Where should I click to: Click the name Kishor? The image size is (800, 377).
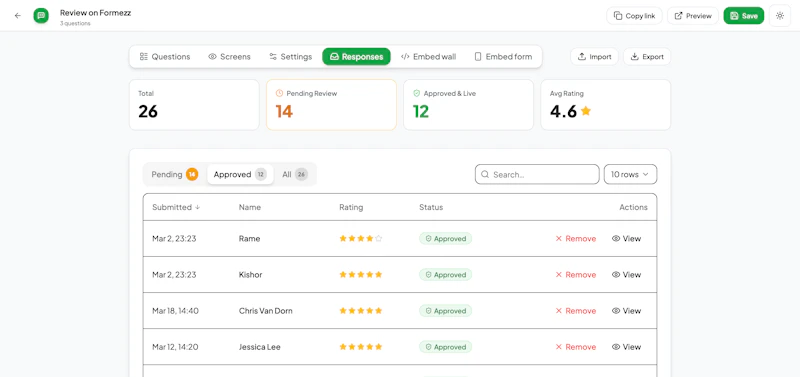(251, 274)
